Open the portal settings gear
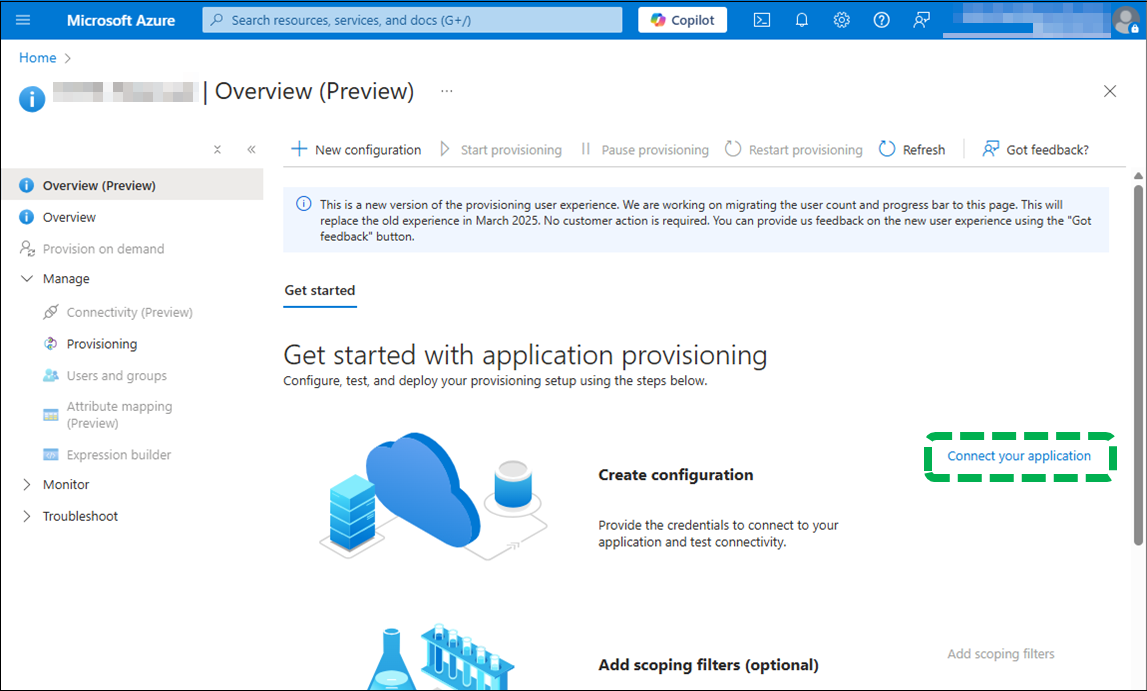The width and height of the screenshot is (1147, 691). [x=841, y=19]
